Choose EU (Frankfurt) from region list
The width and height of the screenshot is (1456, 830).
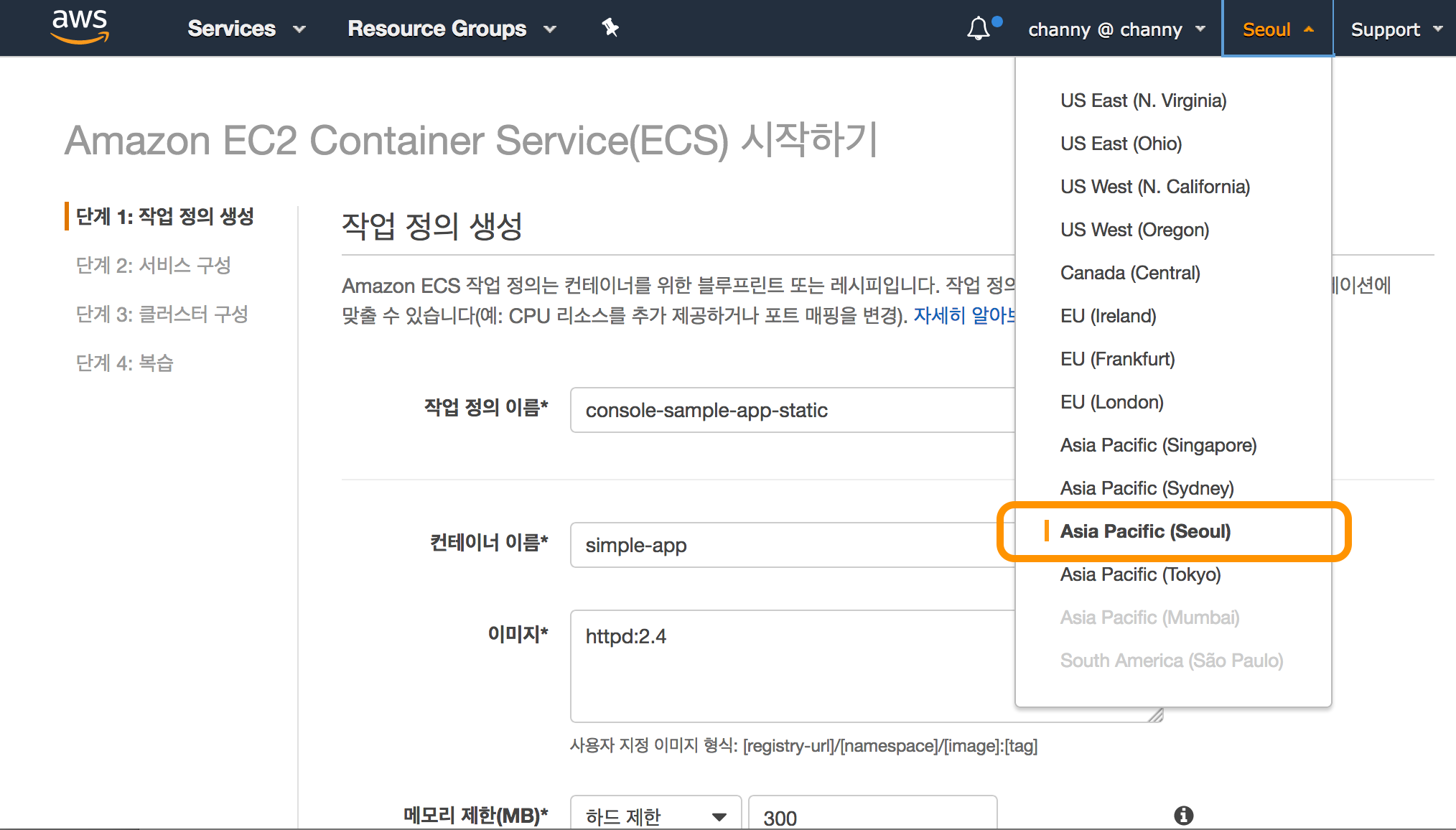coord(1117,359)
